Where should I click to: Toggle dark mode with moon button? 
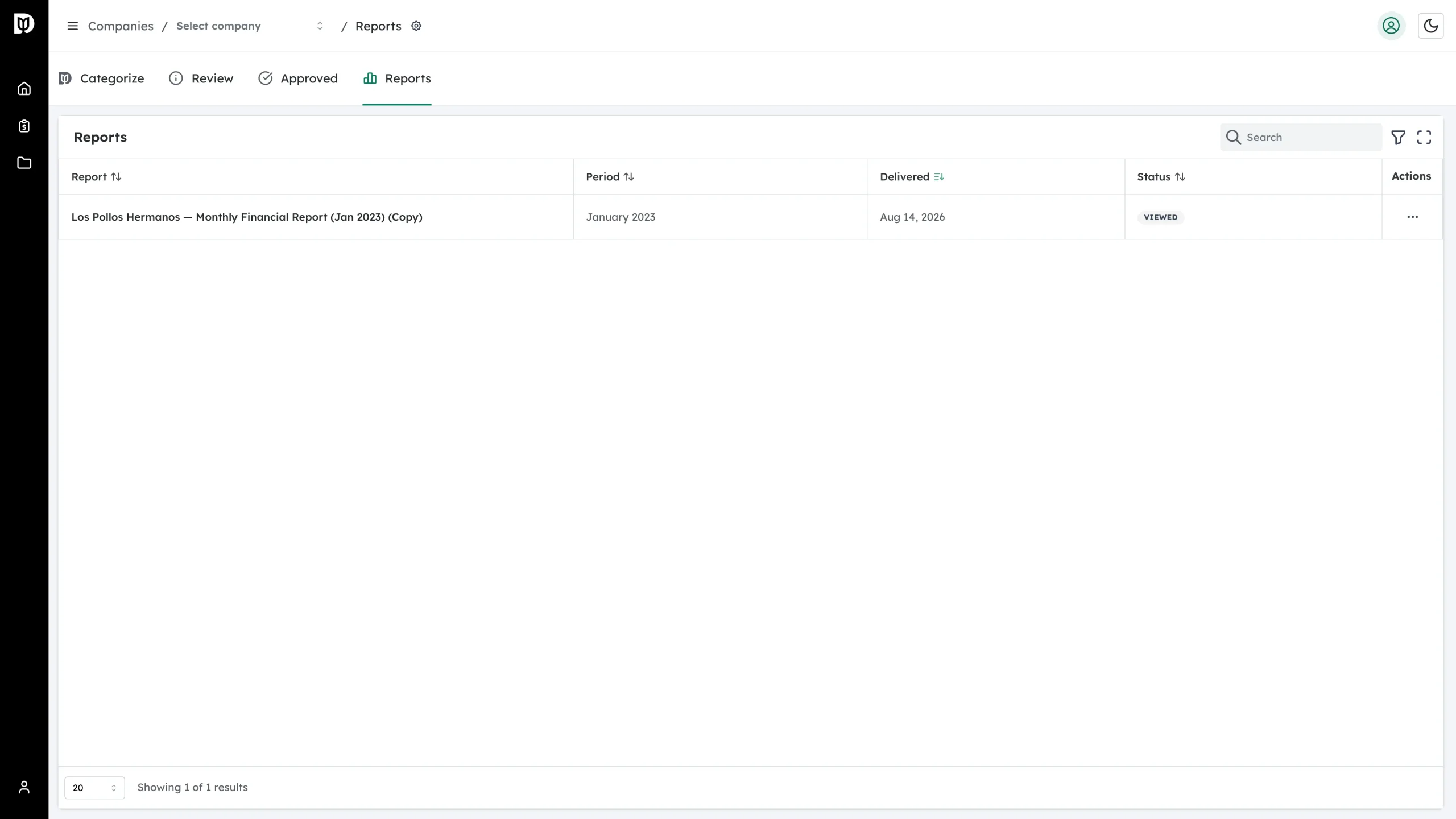click(x=1431, y=26)
